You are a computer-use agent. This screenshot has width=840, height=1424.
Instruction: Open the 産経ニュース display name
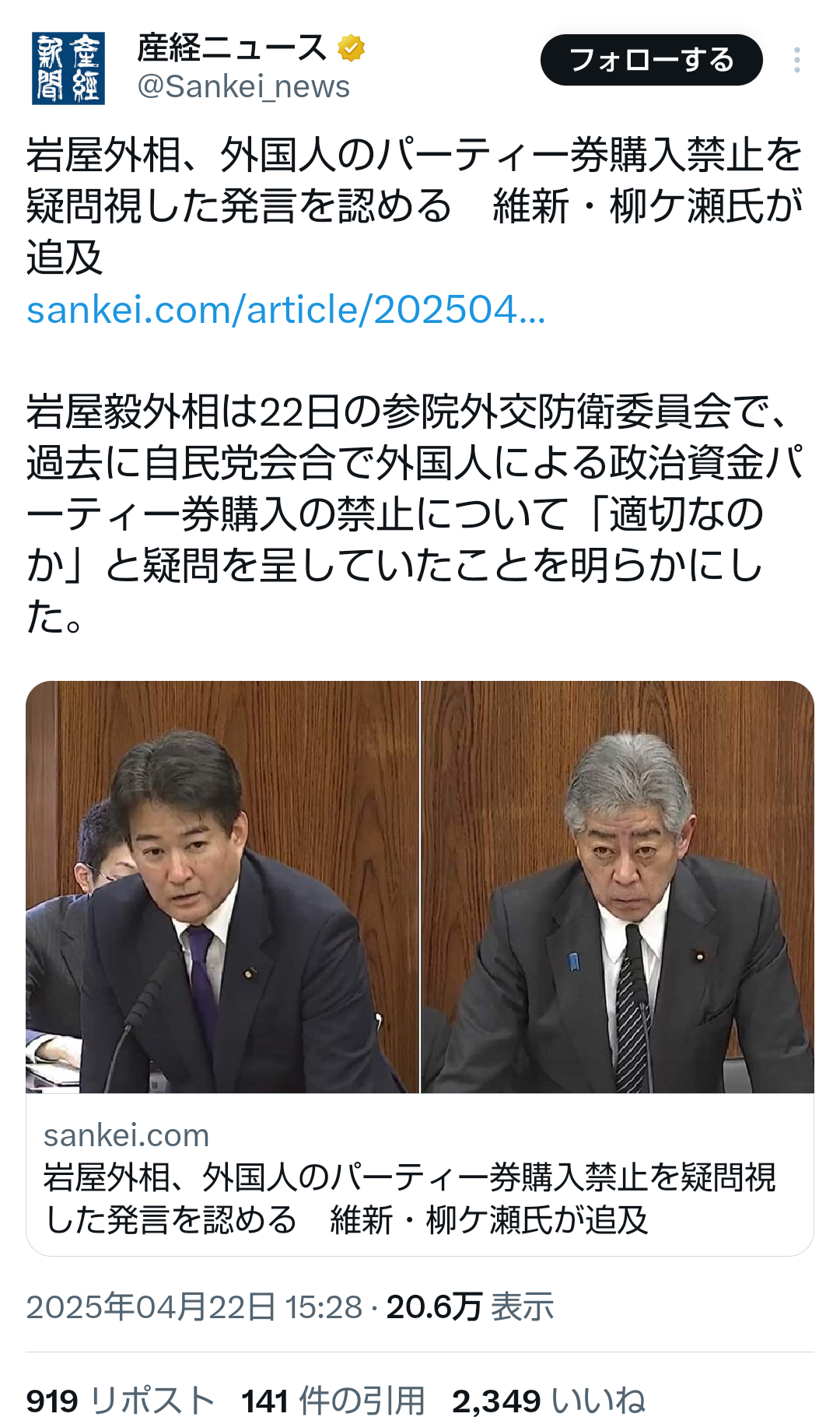point(233,48)
